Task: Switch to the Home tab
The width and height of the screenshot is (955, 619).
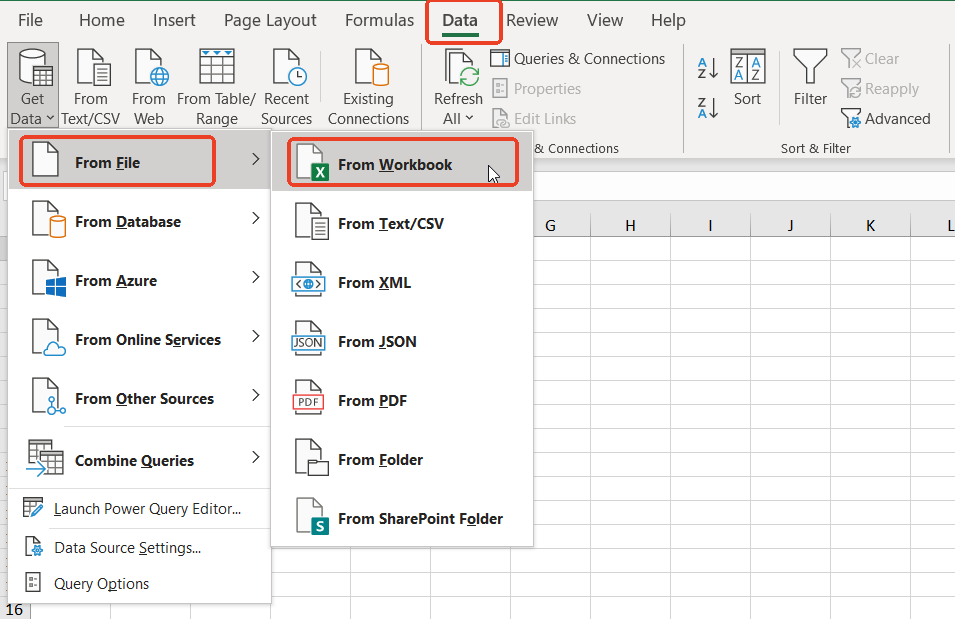Action: [102, 20]
